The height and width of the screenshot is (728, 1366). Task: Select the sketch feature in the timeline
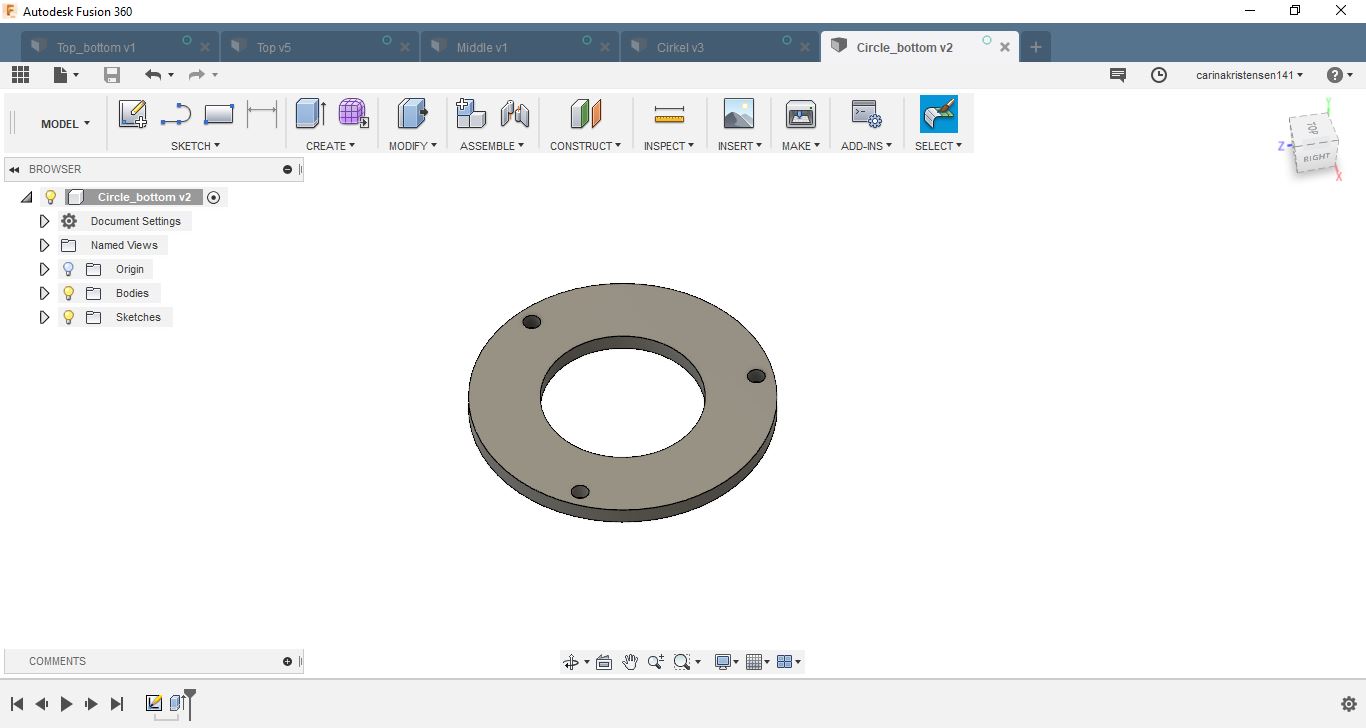pos(154,703)
